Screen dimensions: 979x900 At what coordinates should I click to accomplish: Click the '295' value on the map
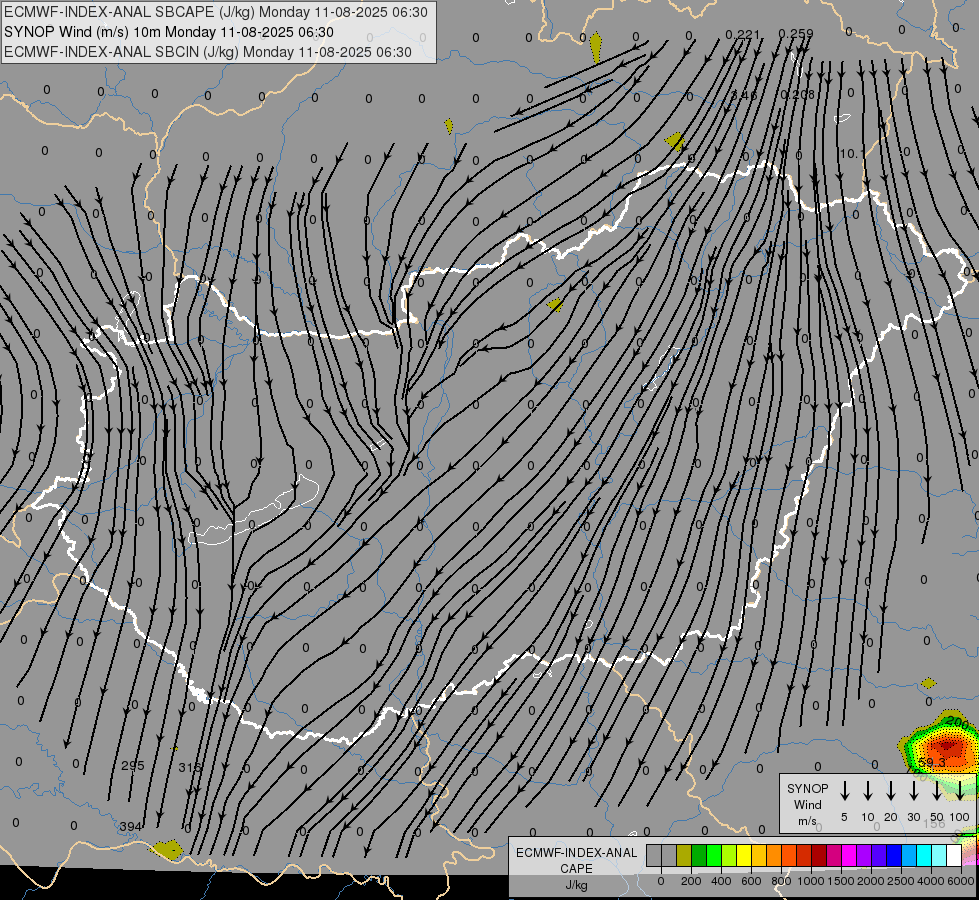tap(133, 766)
